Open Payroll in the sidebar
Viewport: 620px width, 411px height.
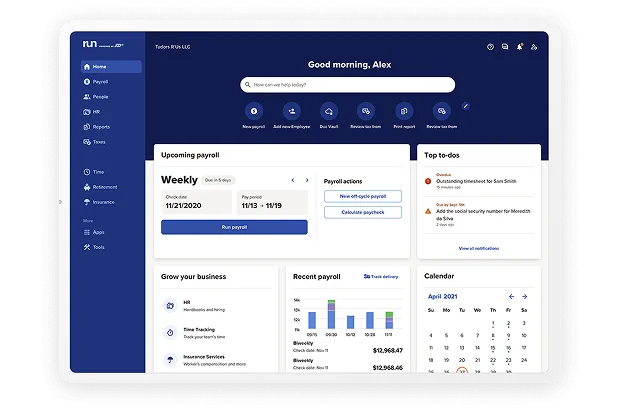(96, 81)
